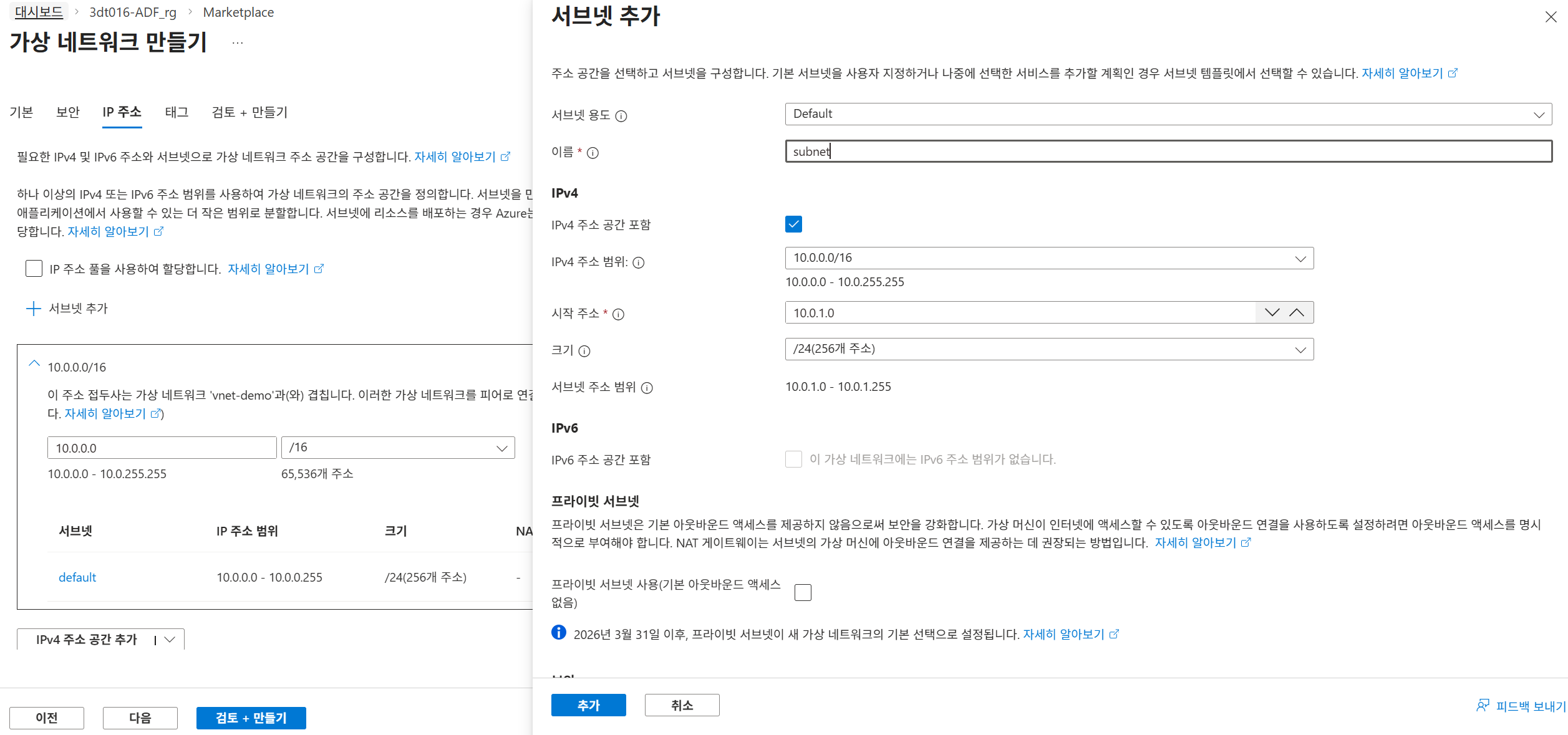Open the default subnet link
The height and width of the screenshot is (735, 1568).
[x=77, y=577]
